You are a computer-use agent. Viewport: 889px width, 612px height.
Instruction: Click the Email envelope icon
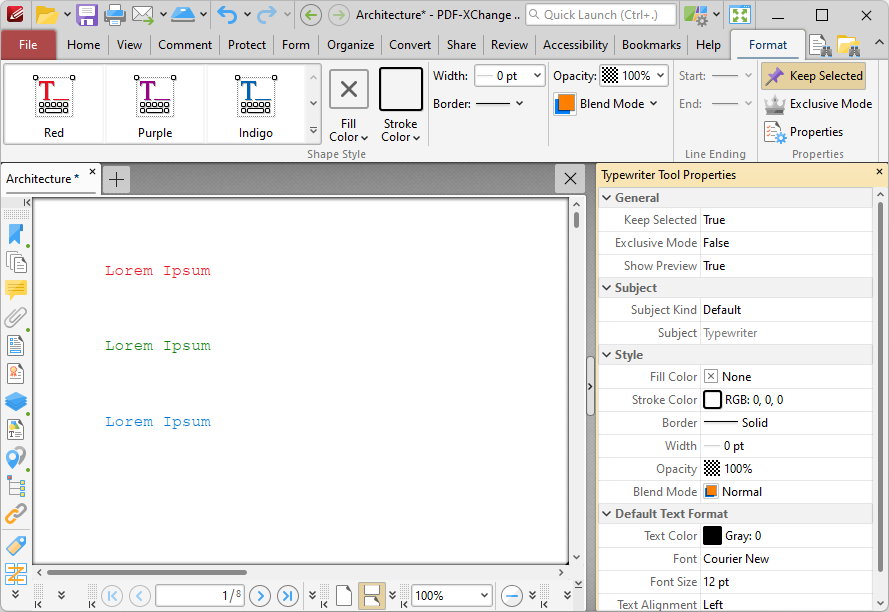(143, 15)
